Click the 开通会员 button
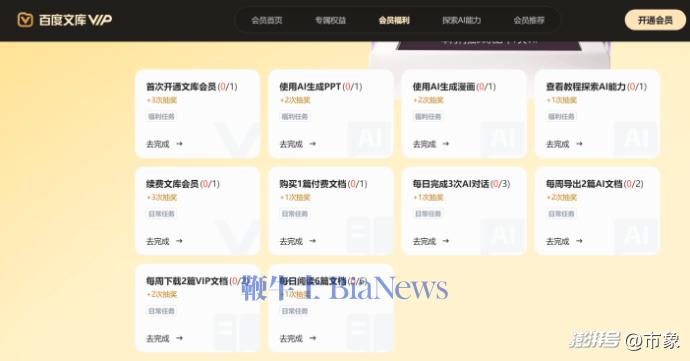Screen dimensions: 690x361 655,20
